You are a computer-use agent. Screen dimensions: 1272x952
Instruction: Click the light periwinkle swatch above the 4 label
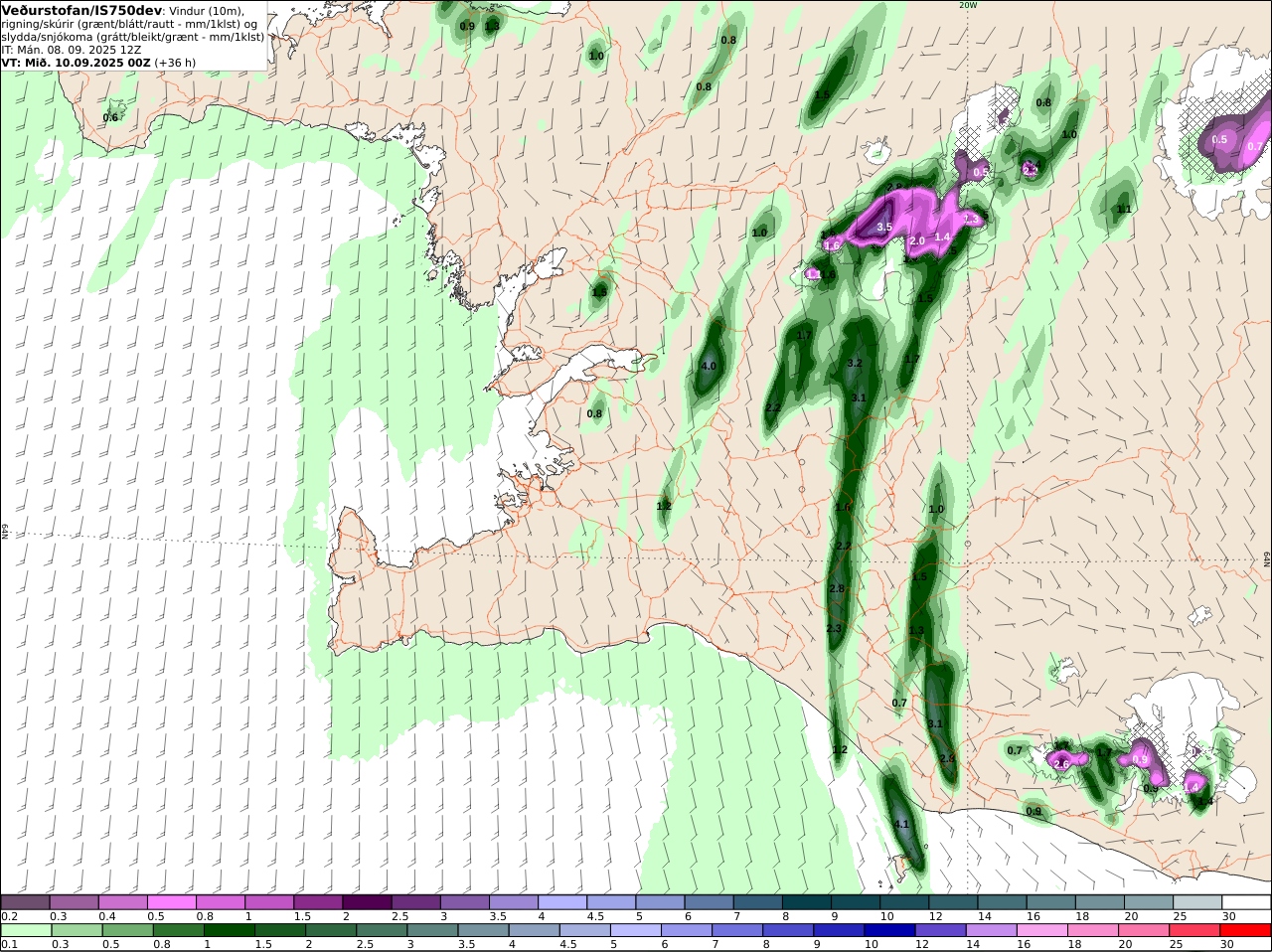click(x=561, y=902)
